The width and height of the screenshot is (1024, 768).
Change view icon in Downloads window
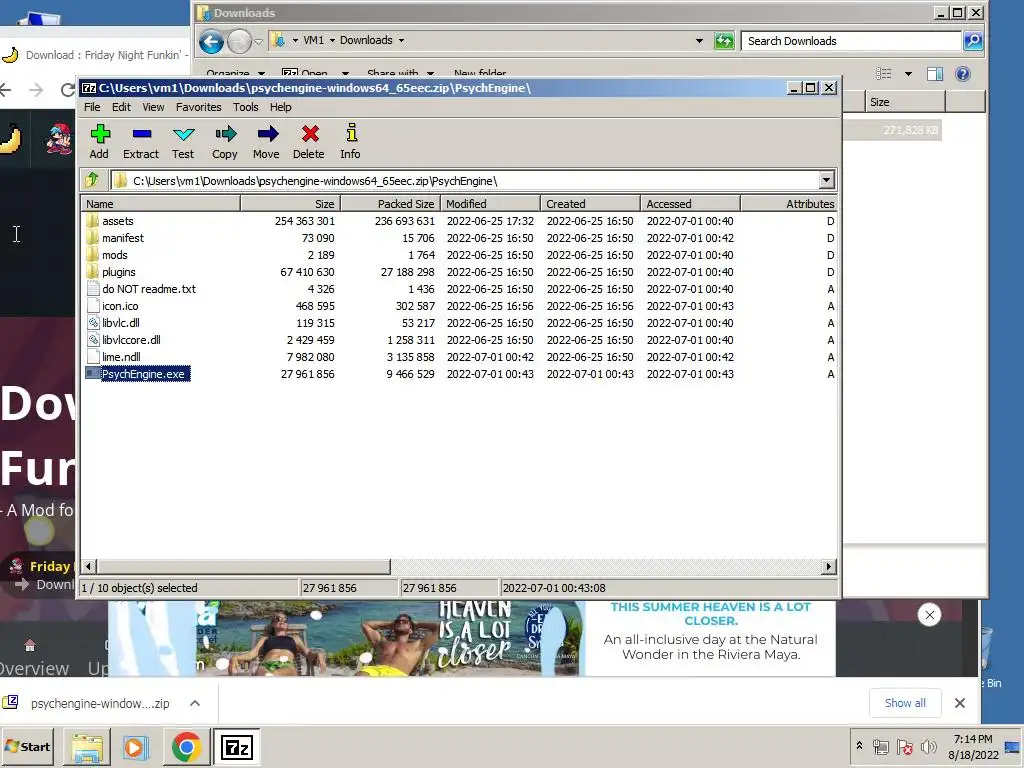point(884,74)
